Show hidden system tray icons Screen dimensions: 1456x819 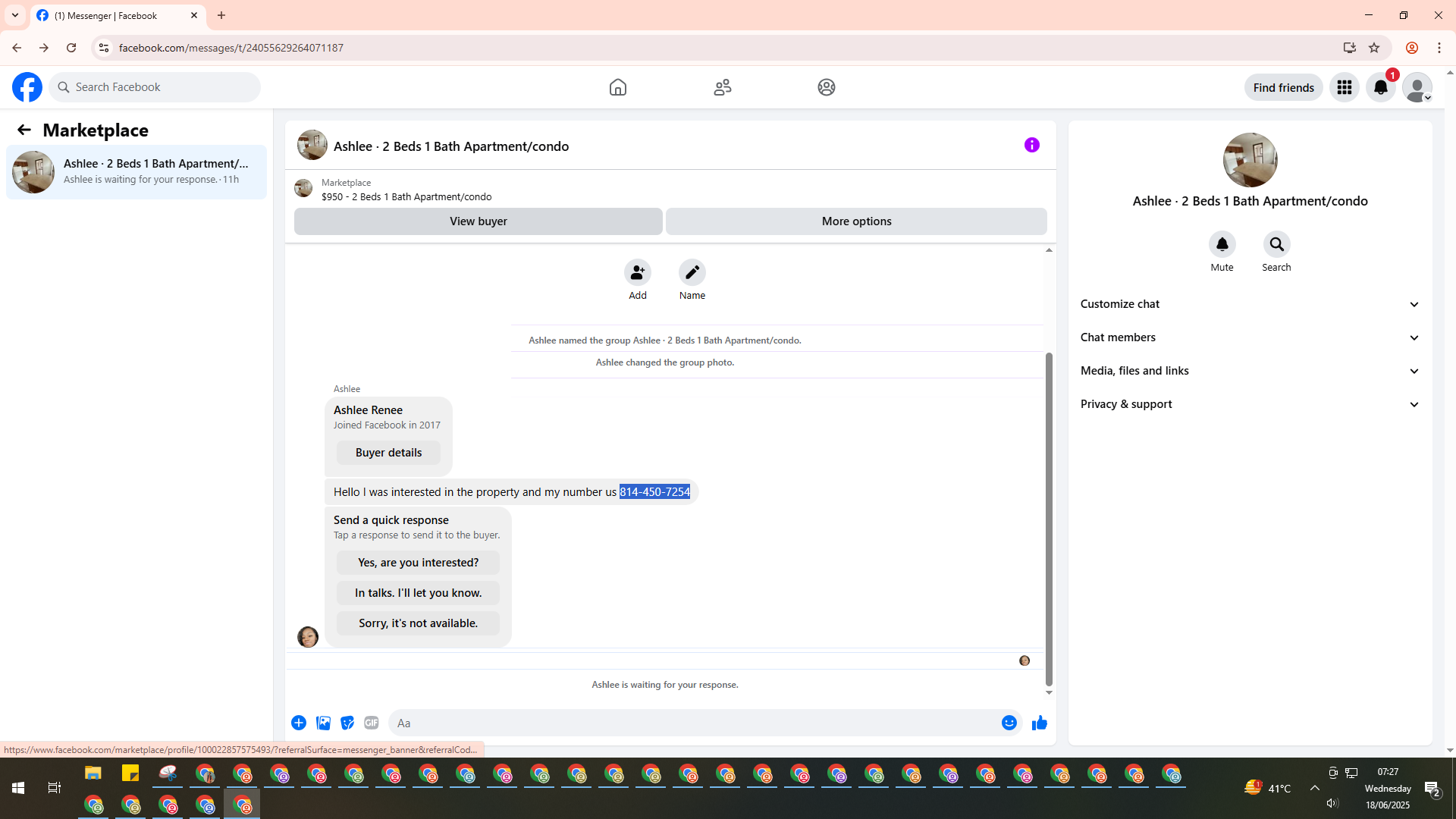(1315, 789)
